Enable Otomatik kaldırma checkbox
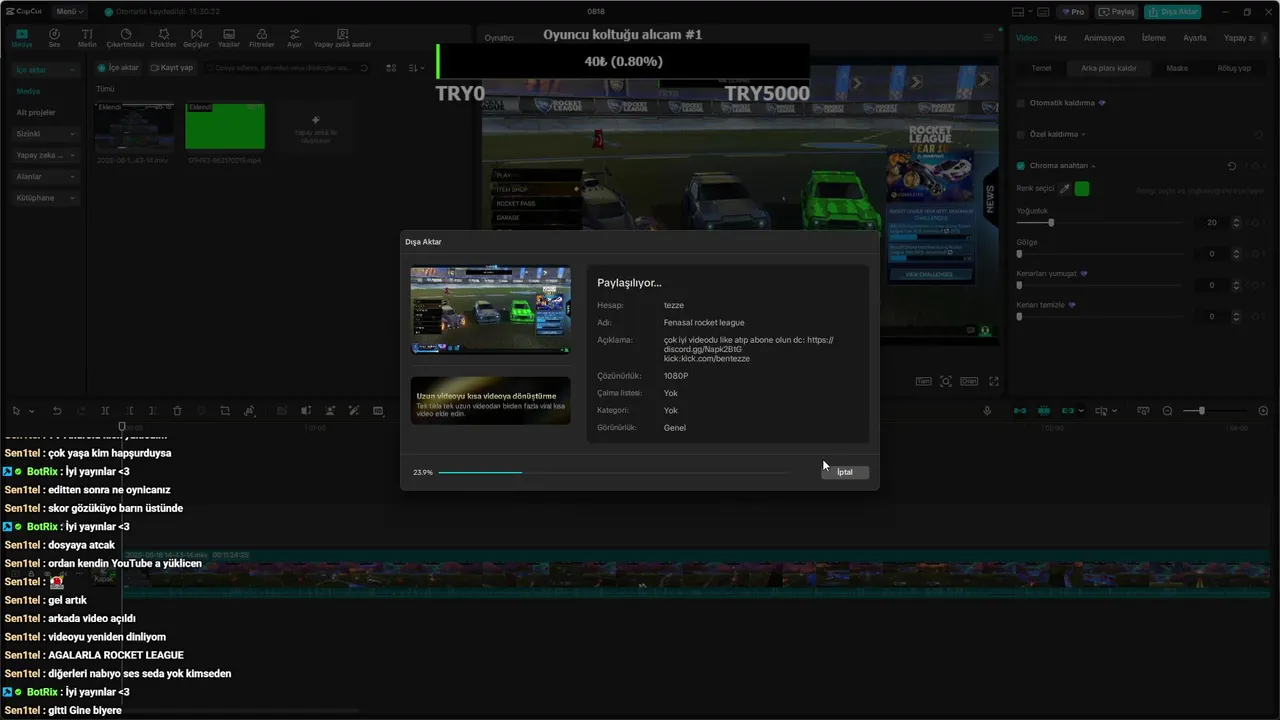This screenshot has height=720, width=1280. pos(1020,103)
